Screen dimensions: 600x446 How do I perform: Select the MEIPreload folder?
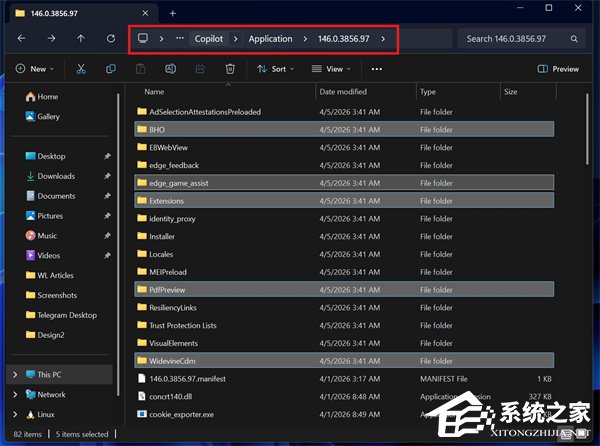[x=344, y=272]
